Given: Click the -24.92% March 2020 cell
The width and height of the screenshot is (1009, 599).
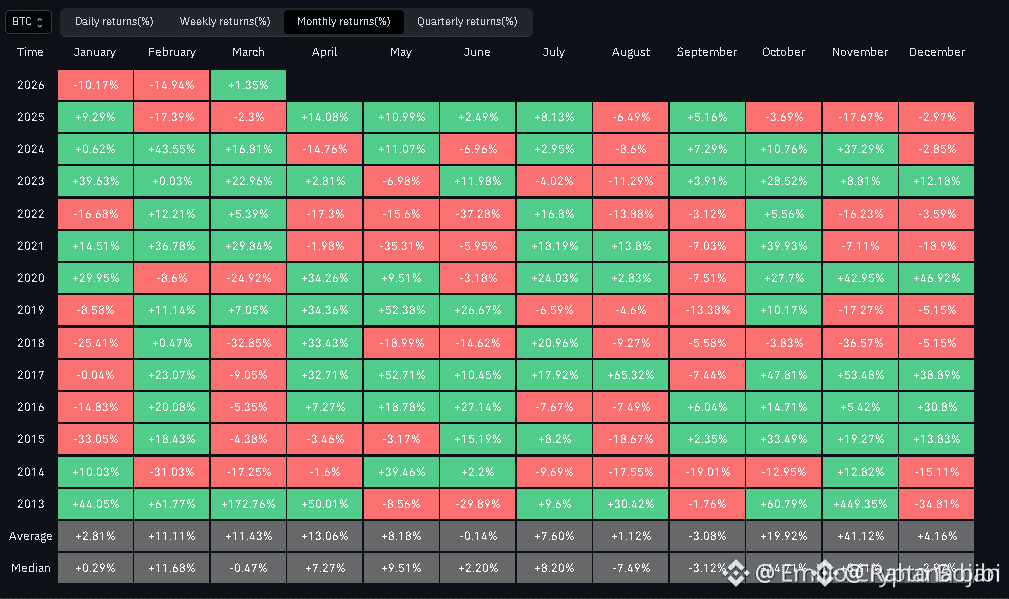Looking at the screenshot, I should click(248, 279).
